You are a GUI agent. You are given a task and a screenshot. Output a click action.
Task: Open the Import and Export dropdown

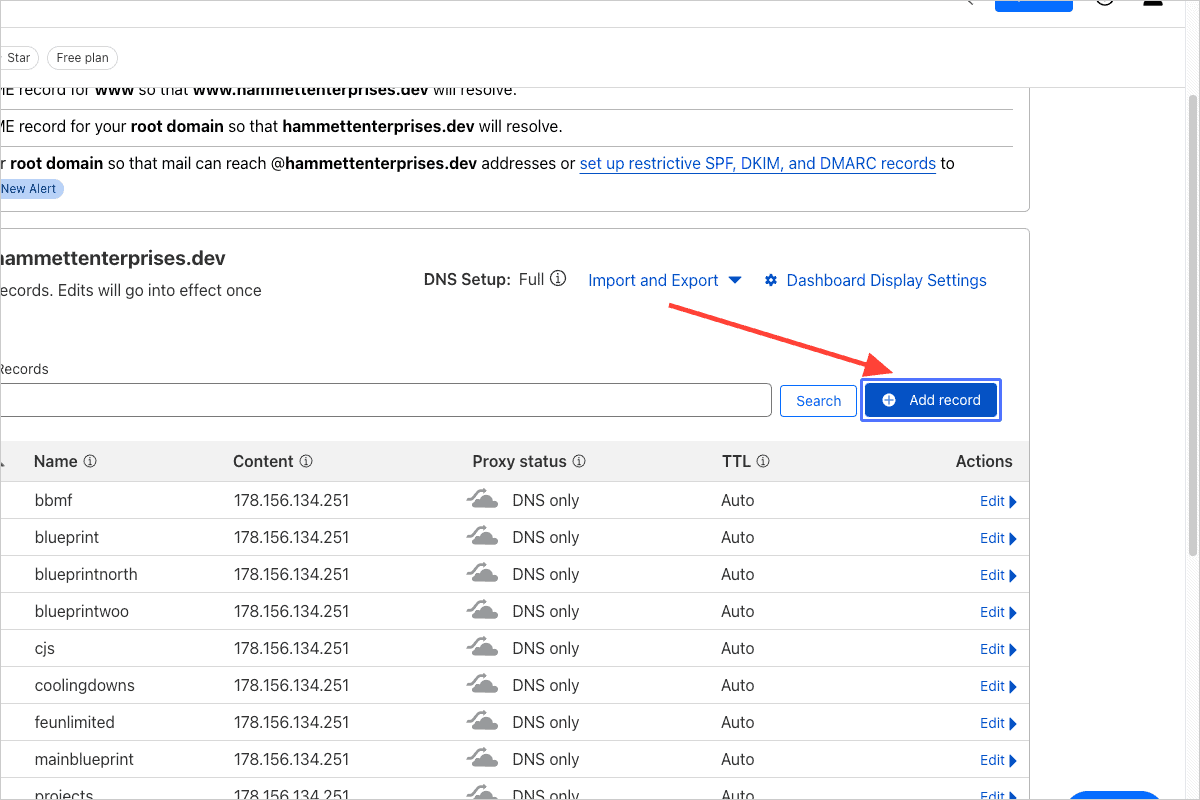(664, 280)
